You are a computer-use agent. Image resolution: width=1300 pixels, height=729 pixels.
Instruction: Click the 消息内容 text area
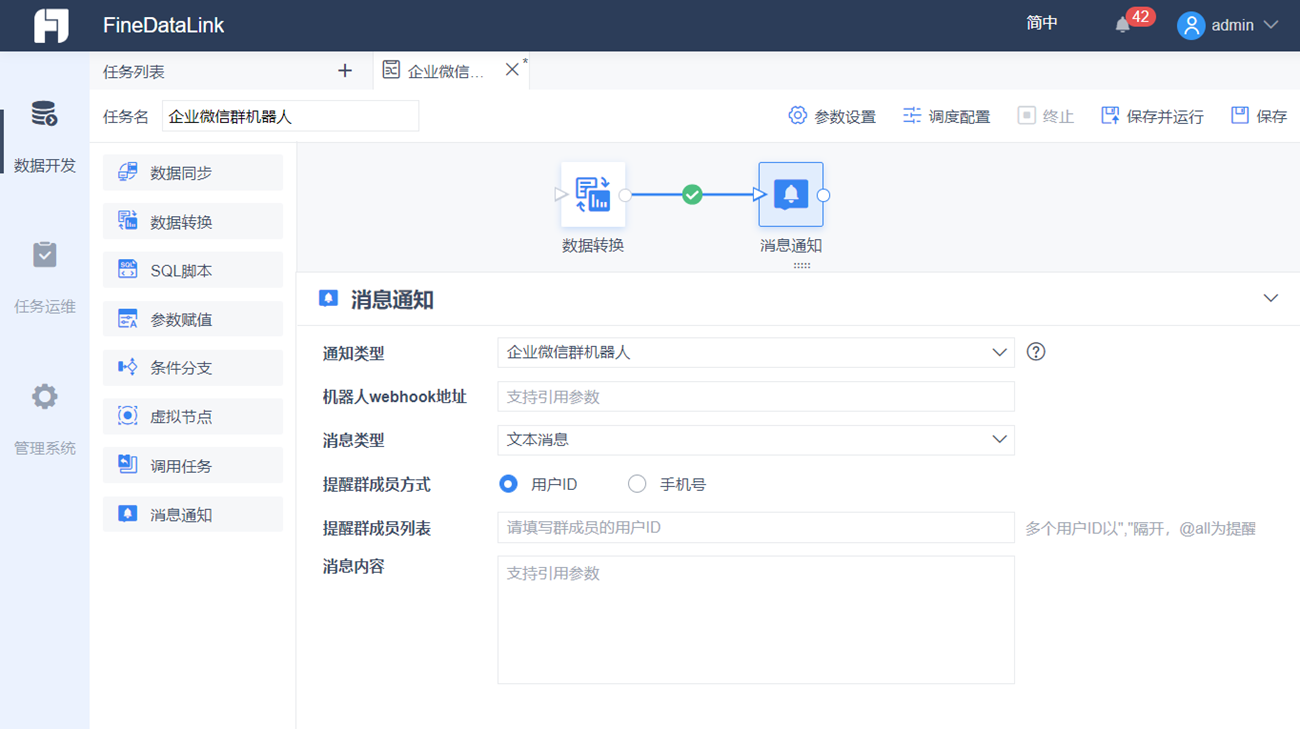click(756, 620)
